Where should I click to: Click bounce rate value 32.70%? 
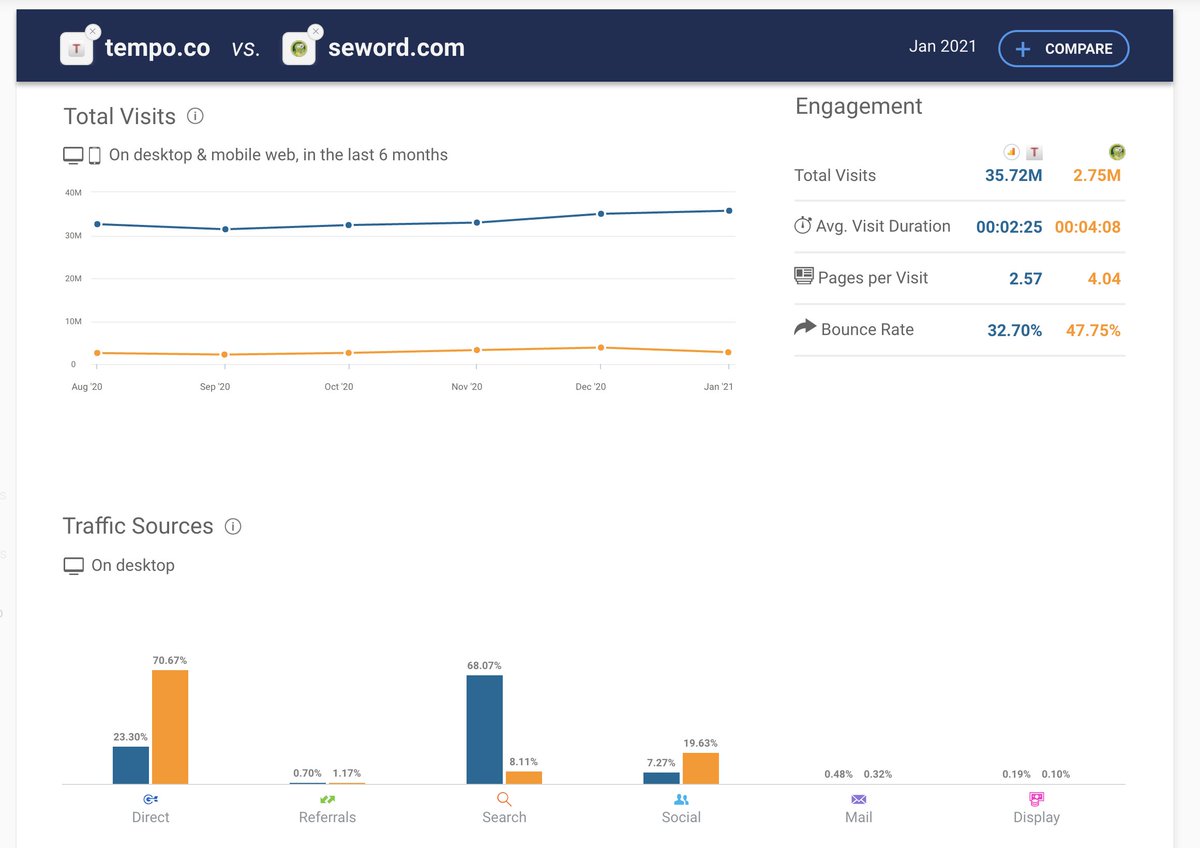coord(1015,330)
